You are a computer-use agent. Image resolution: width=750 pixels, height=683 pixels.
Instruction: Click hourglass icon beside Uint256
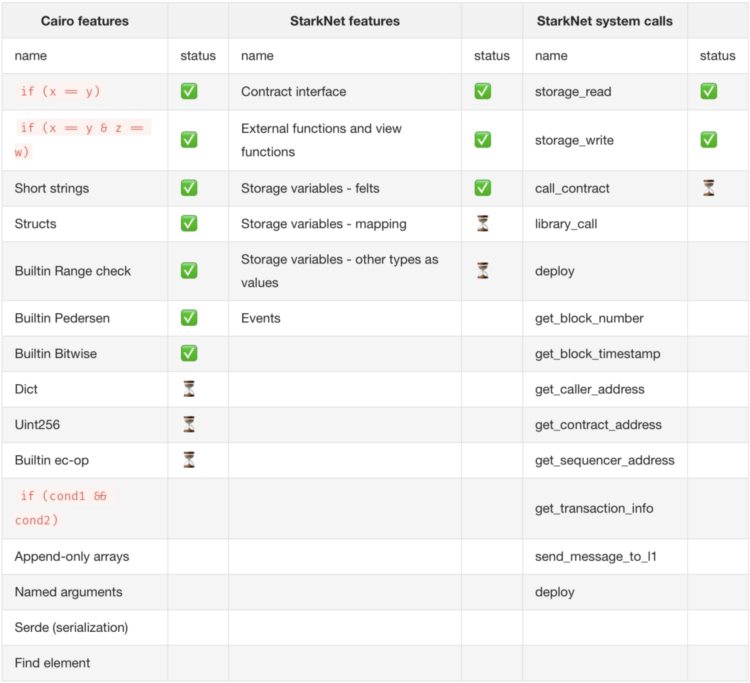(189, 425)
